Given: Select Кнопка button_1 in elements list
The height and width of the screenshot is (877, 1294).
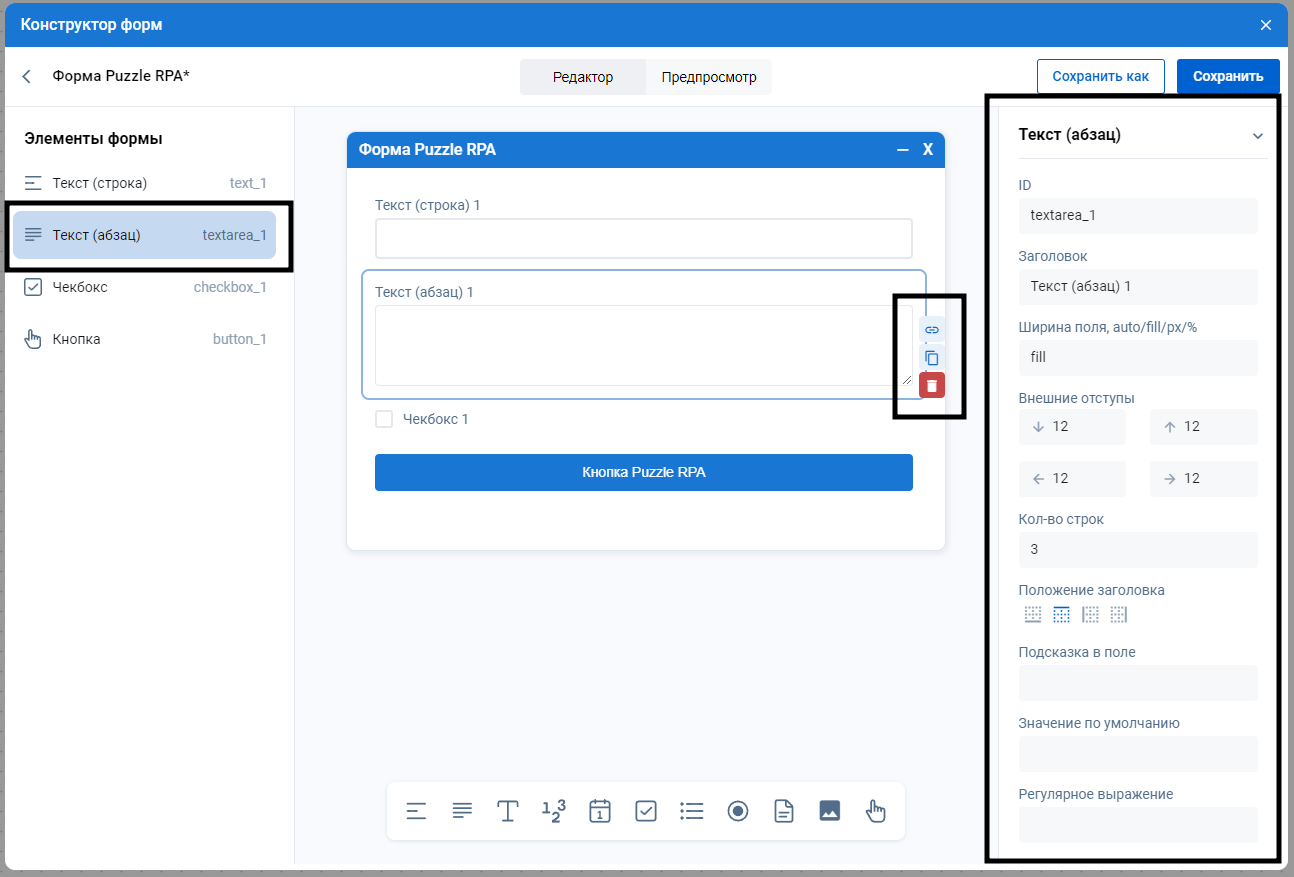Looking at the screenshot, I should point(145,339).
